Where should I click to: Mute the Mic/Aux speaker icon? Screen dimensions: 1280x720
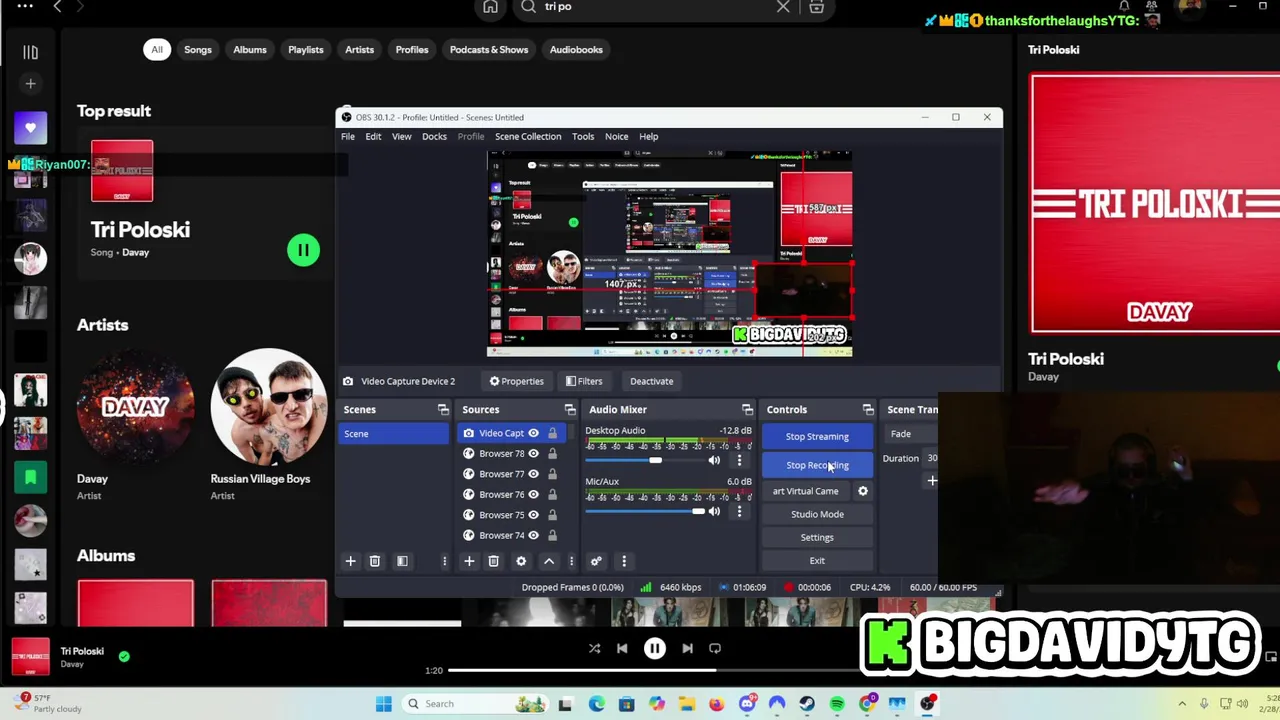(714, 511)
